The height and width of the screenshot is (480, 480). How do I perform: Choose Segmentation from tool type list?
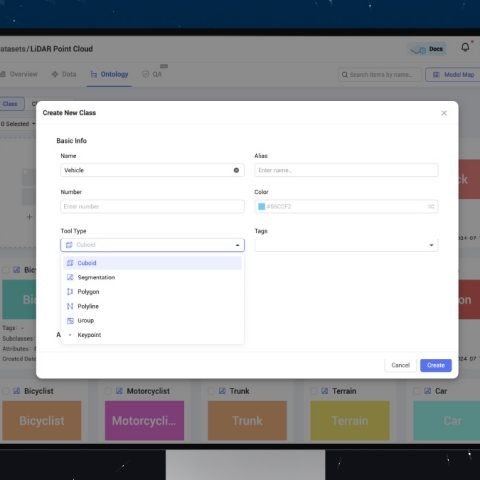tap(153, 277)
